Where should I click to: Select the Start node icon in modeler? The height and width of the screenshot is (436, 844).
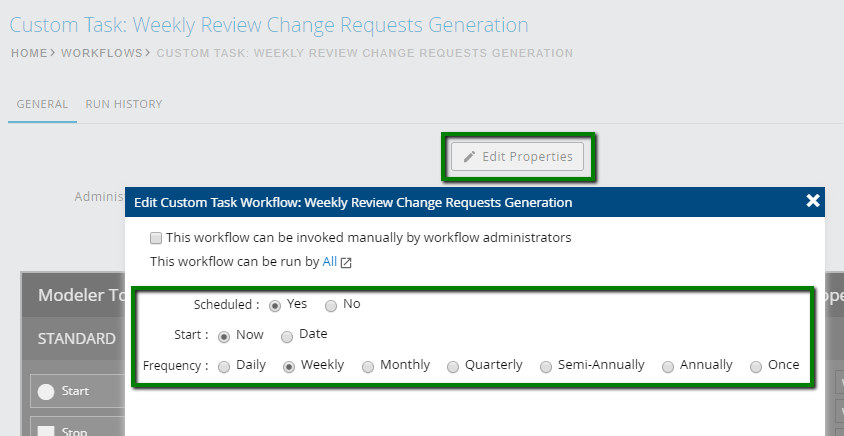pos(45,391)
